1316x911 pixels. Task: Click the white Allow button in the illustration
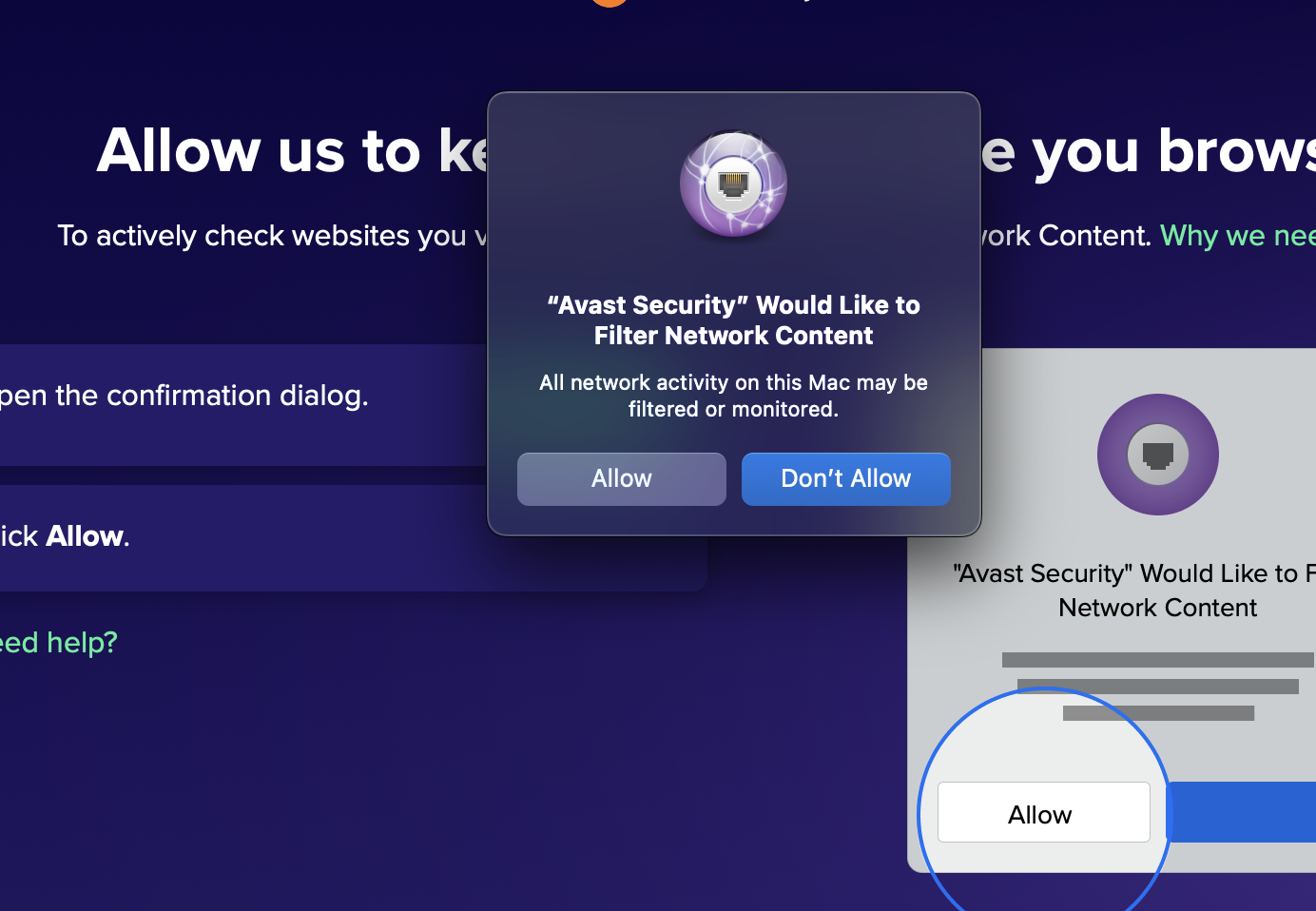point(1043,813)
